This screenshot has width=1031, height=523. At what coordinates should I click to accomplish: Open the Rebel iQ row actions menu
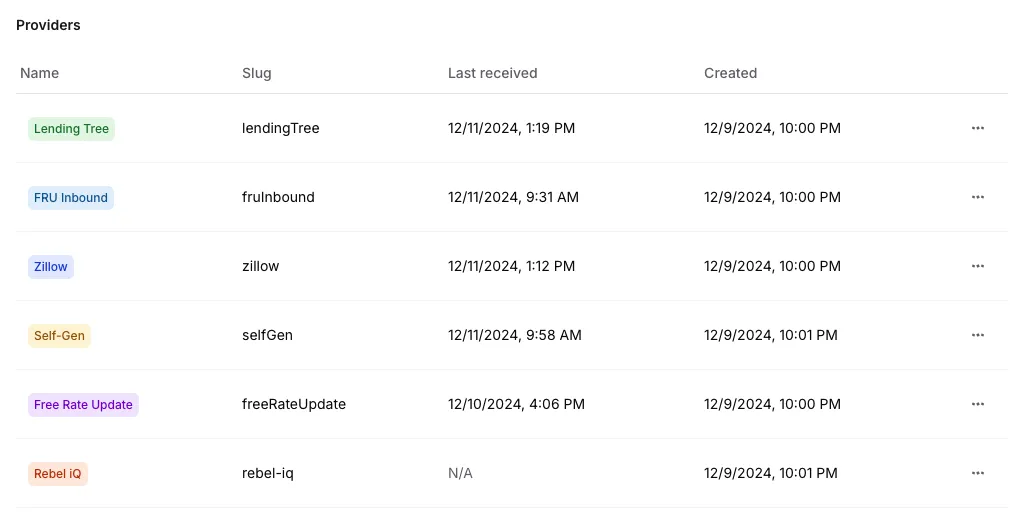[x=977, y=473]
